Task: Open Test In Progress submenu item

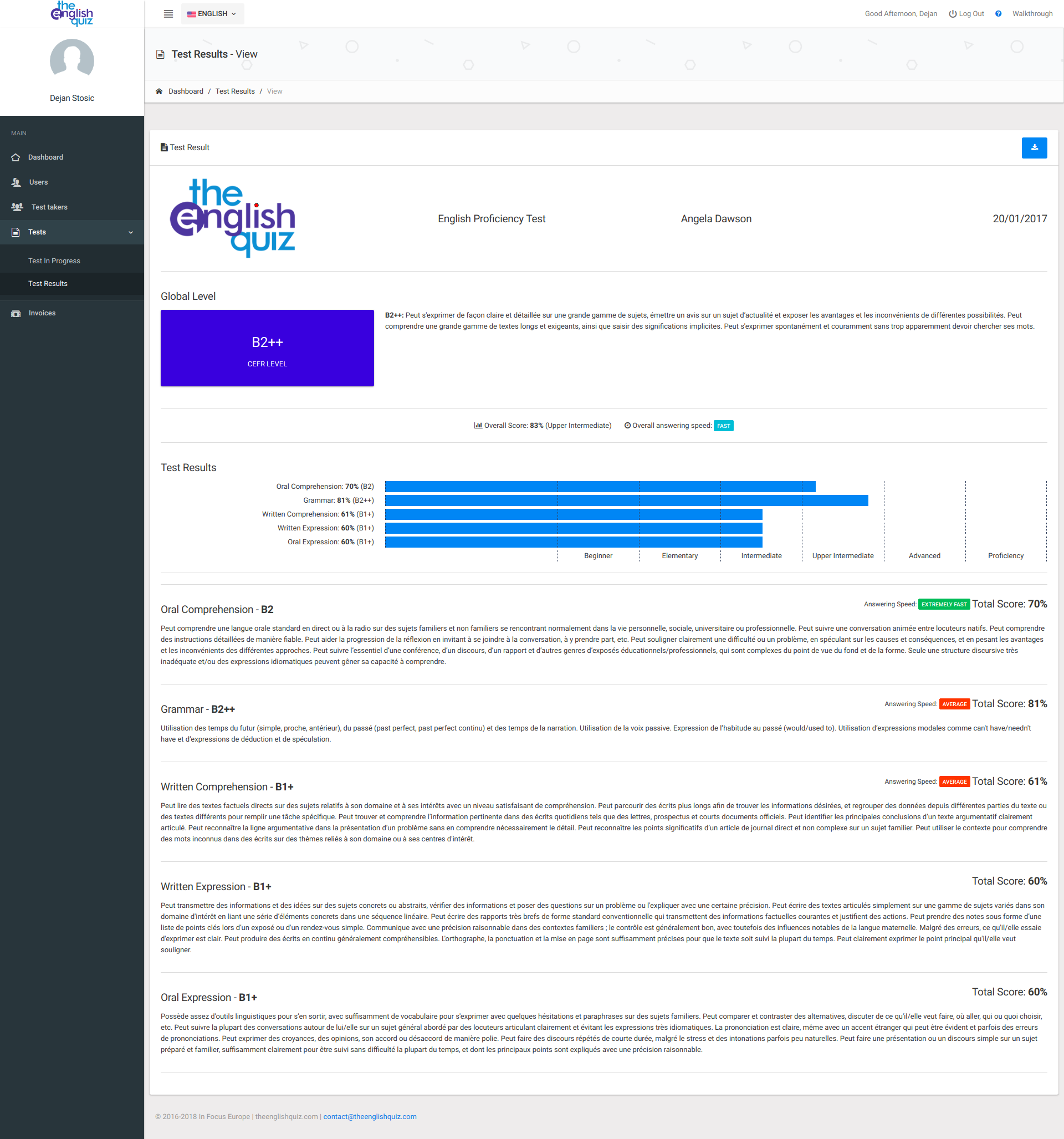Action: coord(54,261)
